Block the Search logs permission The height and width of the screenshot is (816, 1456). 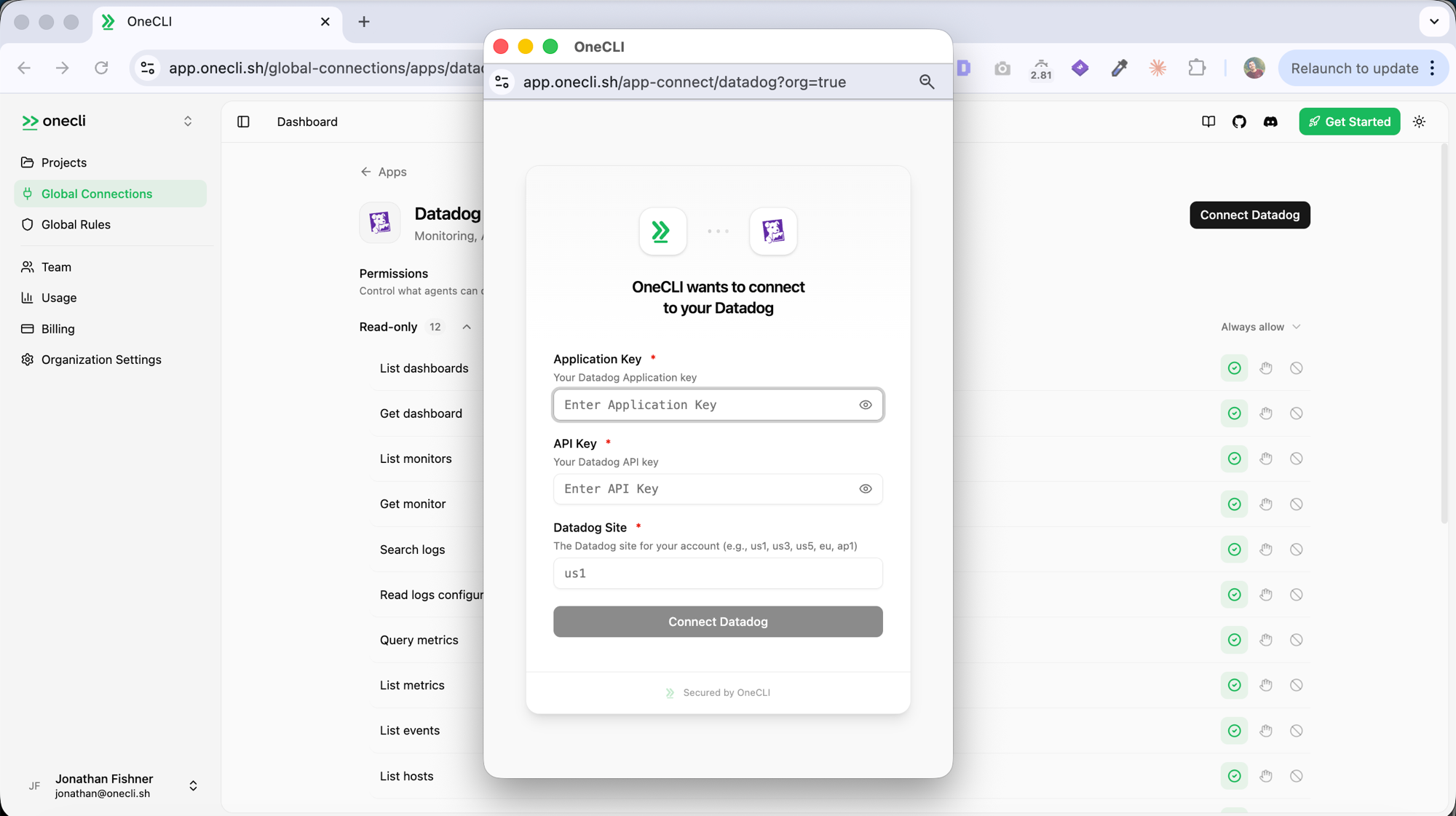[x=1297, y=550]
